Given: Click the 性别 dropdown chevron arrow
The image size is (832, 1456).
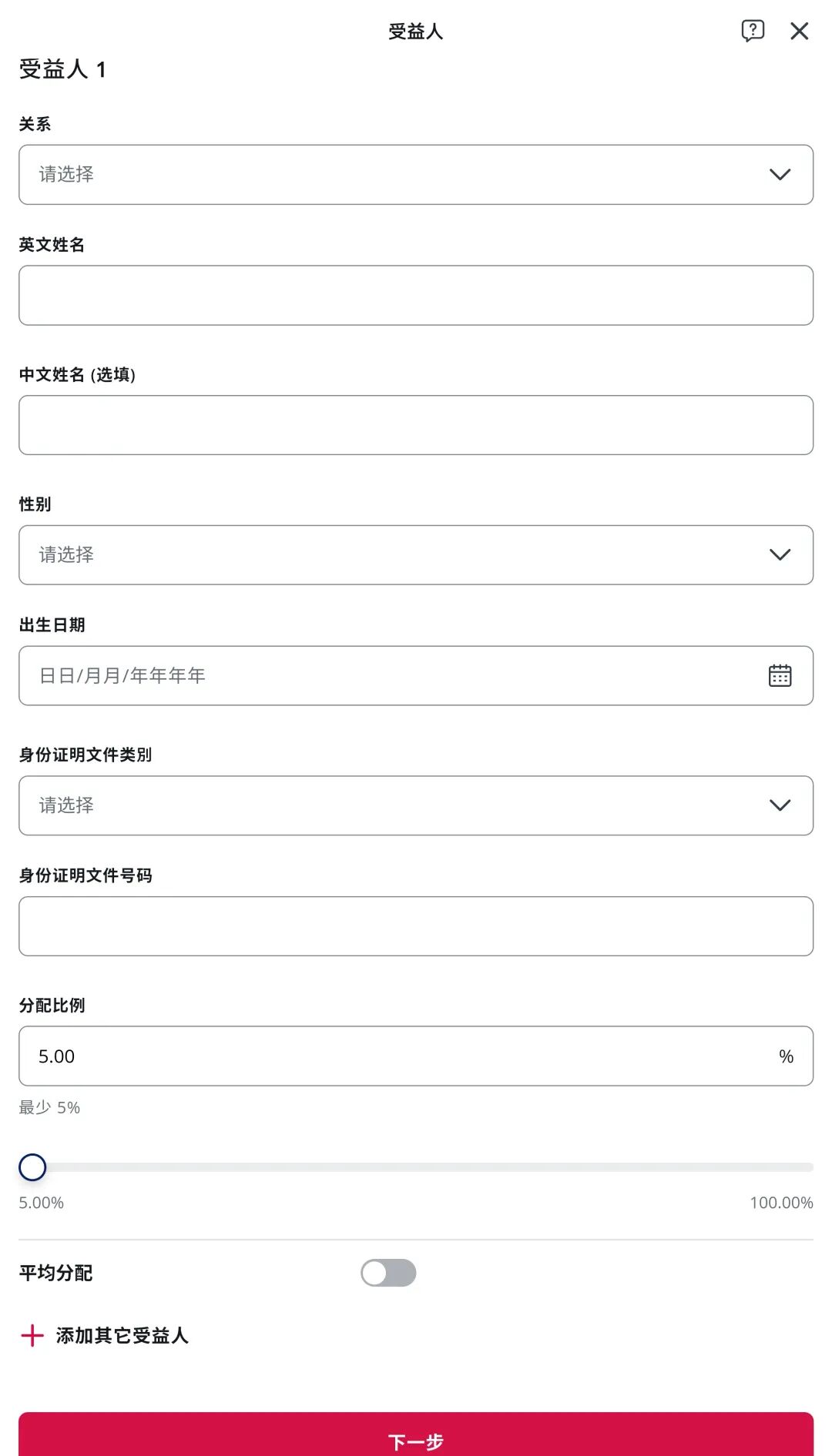Looking at the screenshot, I should click(780, 555).
